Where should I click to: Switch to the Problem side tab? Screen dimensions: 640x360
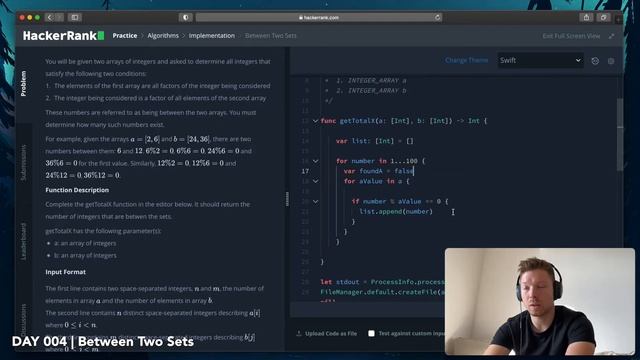click(x=24, y=84)
